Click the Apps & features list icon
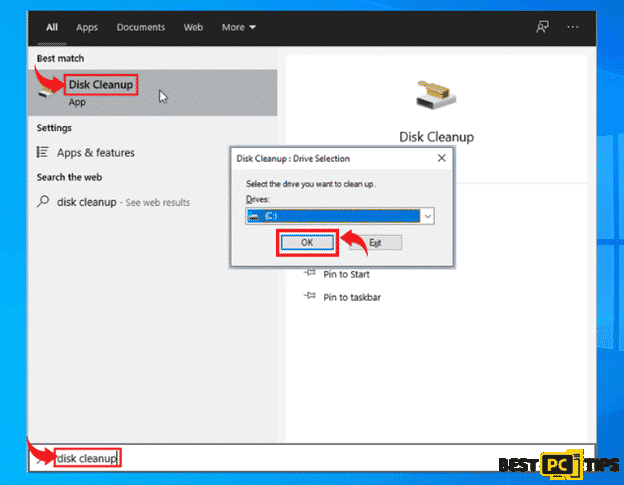624x485 pixels. click(x=43, y=152)
